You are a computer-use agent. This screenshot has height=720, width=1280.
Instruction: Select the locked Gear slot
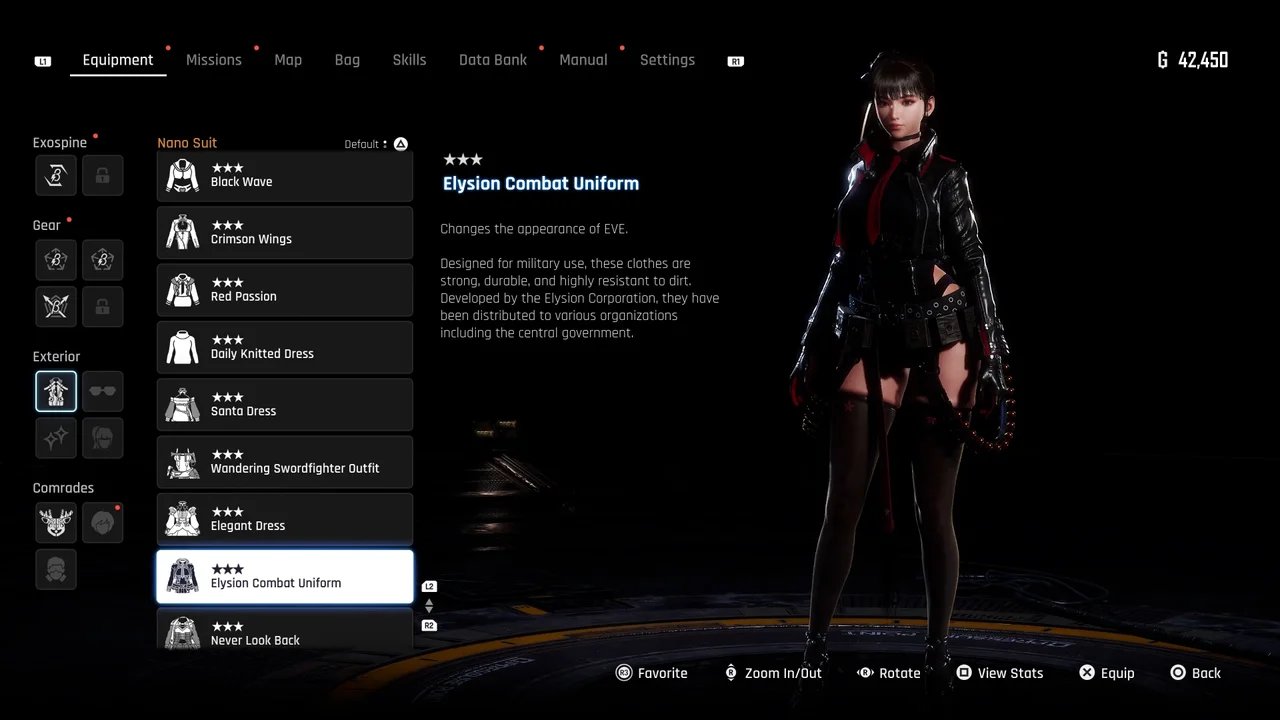click(102, 306)
